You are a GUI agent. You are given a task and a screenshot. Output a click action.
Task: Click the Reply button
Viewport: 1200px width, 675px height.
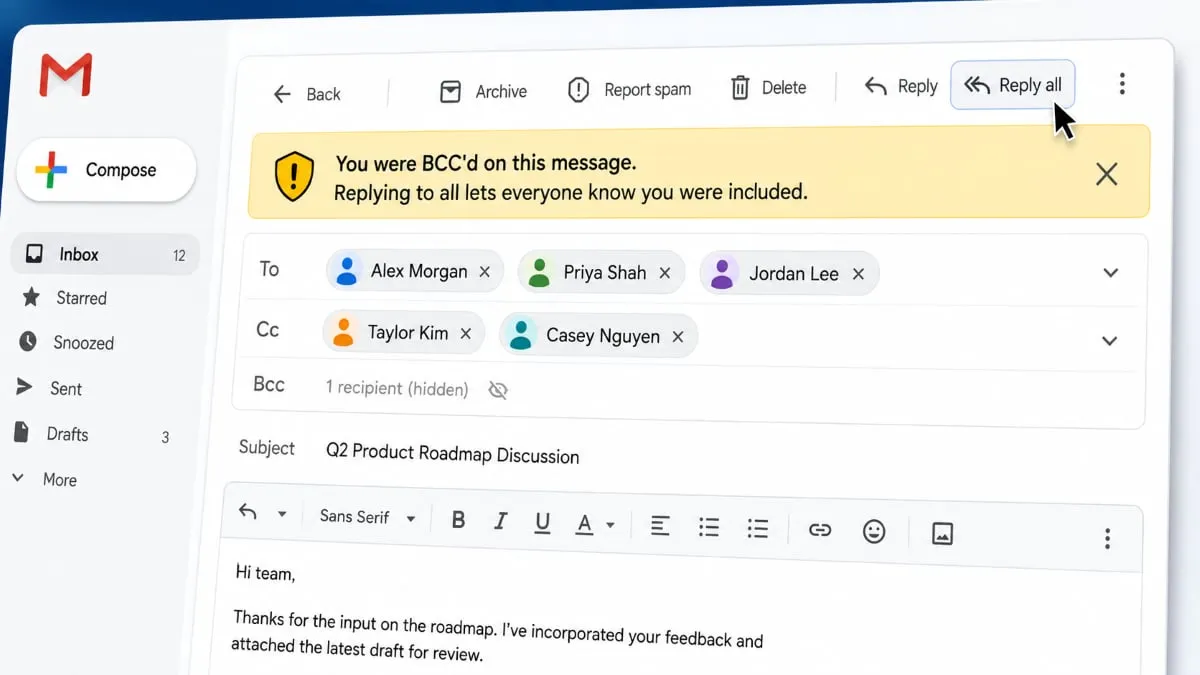[901, 86]
